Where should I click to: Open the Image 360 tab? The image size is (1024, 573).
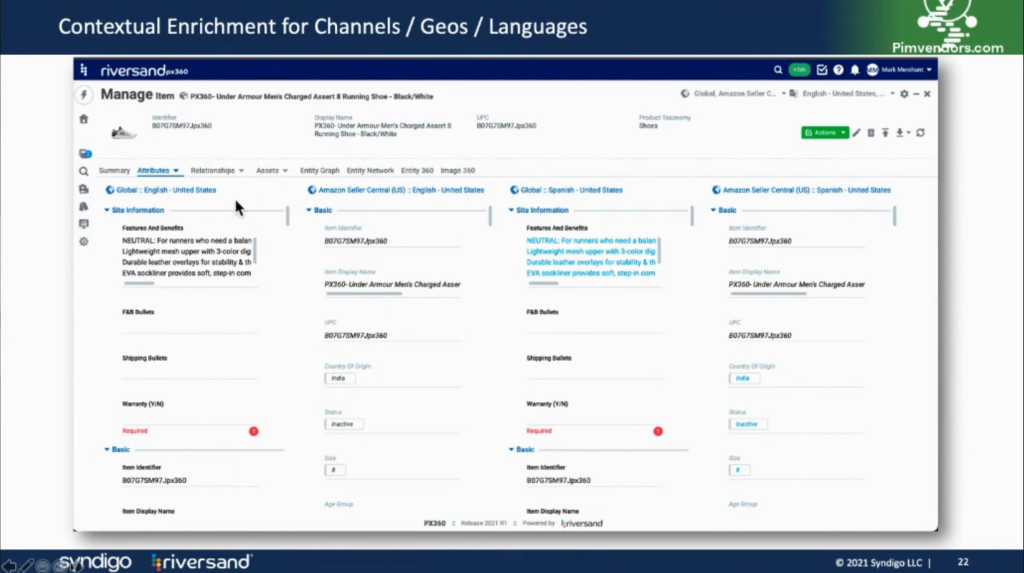coord(458,171)
